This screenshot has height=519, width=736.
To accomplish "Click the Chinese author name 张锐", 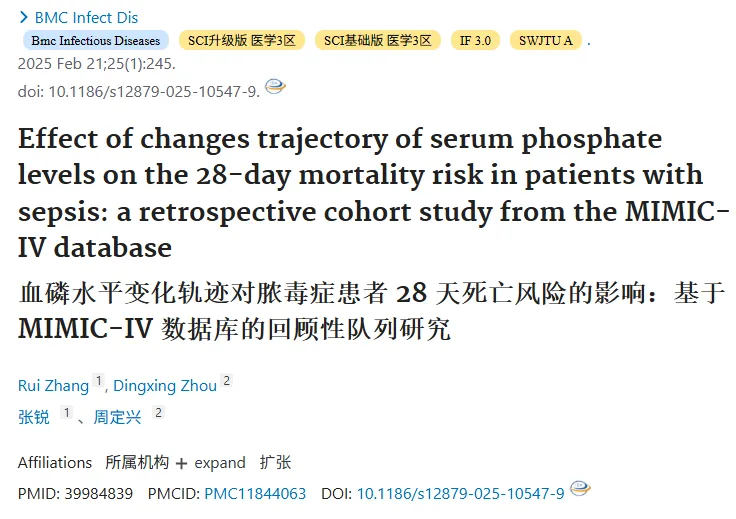I will (34, 417).
